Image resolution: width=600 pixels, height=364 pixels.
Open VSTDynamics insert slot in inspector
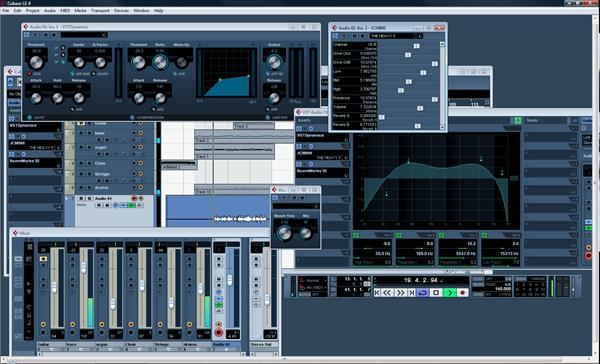click(35, 127)
